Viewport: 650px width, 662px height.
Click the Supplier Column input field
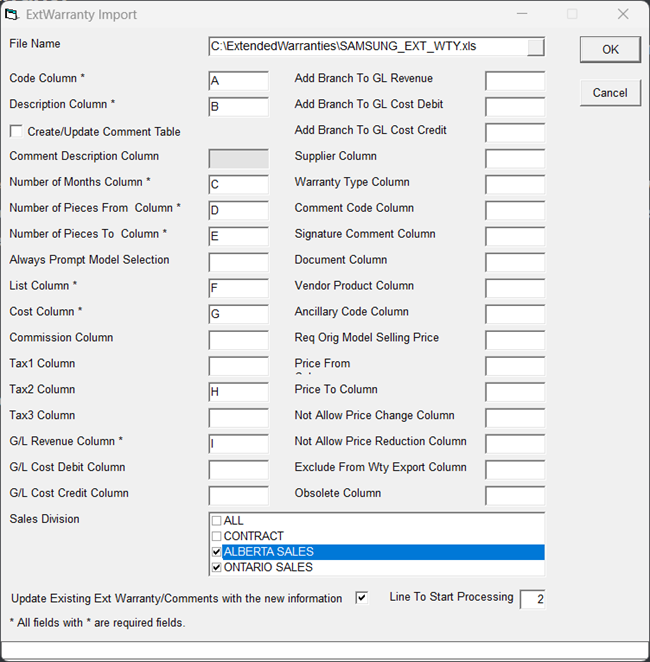pos(514,158)
